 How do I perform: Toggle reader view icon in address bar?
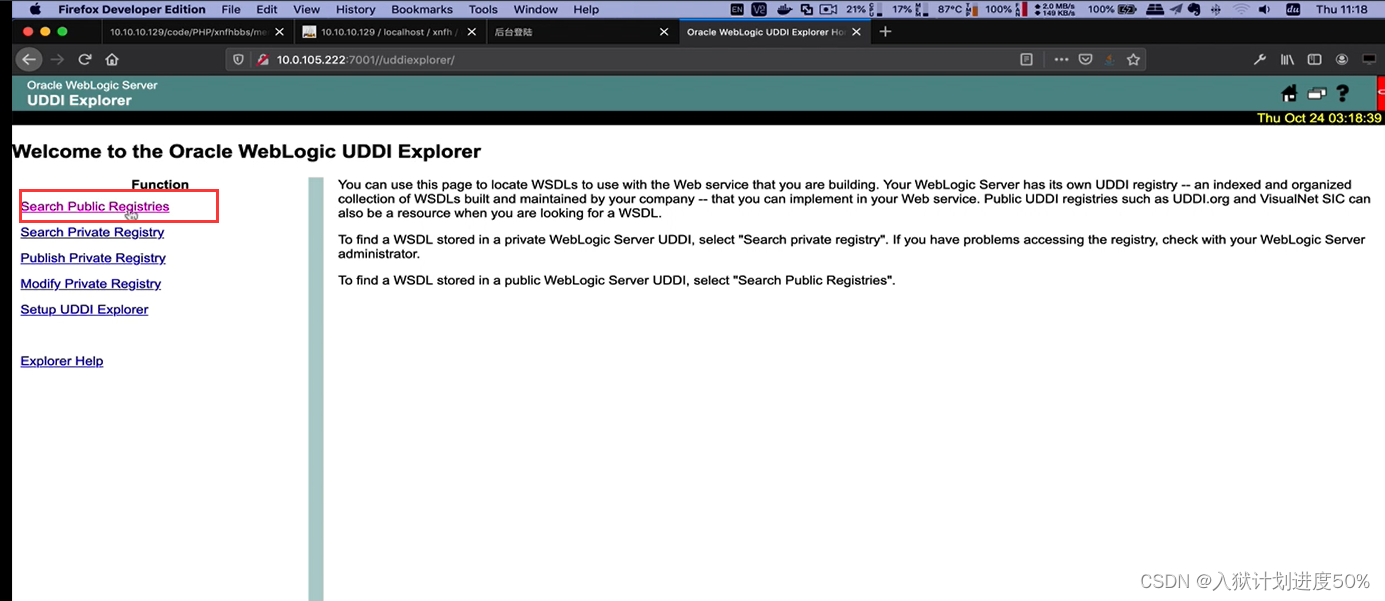point(1026,60)
